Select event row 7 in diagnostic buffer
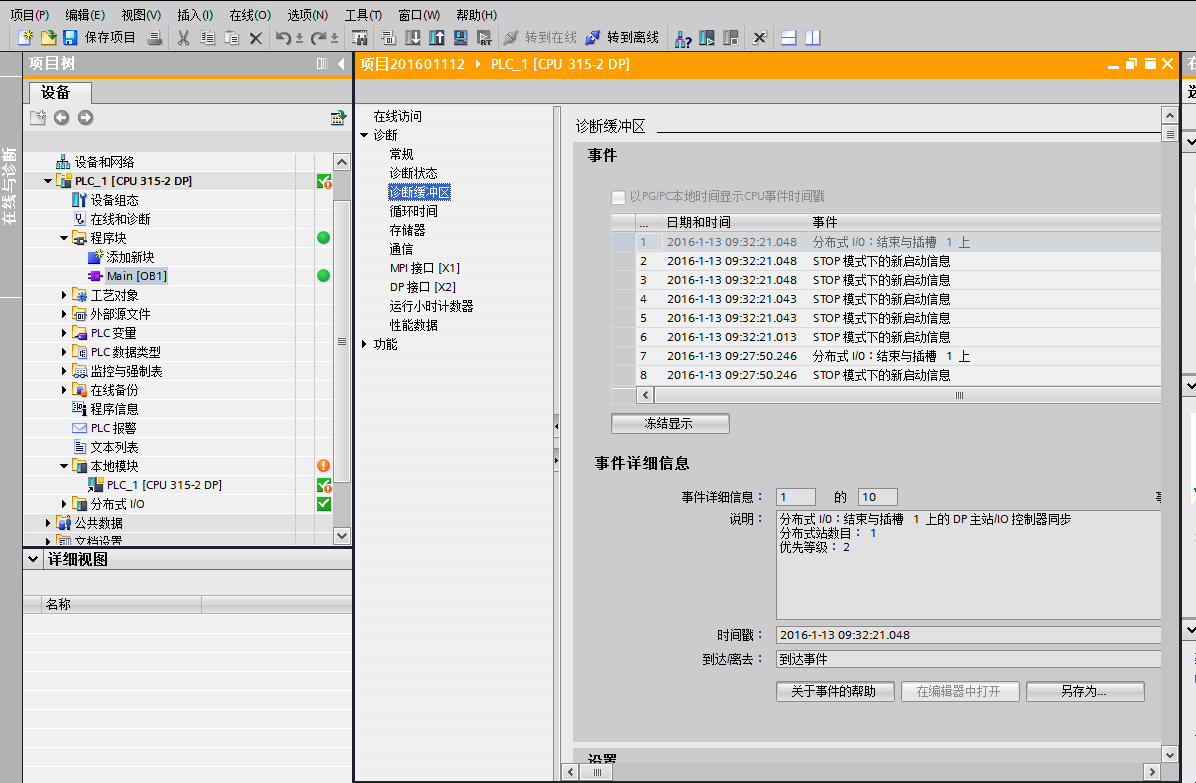This screenshot has height=783, width=1196. click(x=886, y=356)
